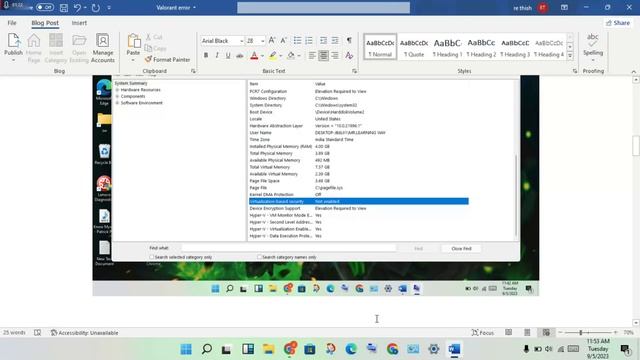Click 25 words count in status bar

tap(14, 333)
